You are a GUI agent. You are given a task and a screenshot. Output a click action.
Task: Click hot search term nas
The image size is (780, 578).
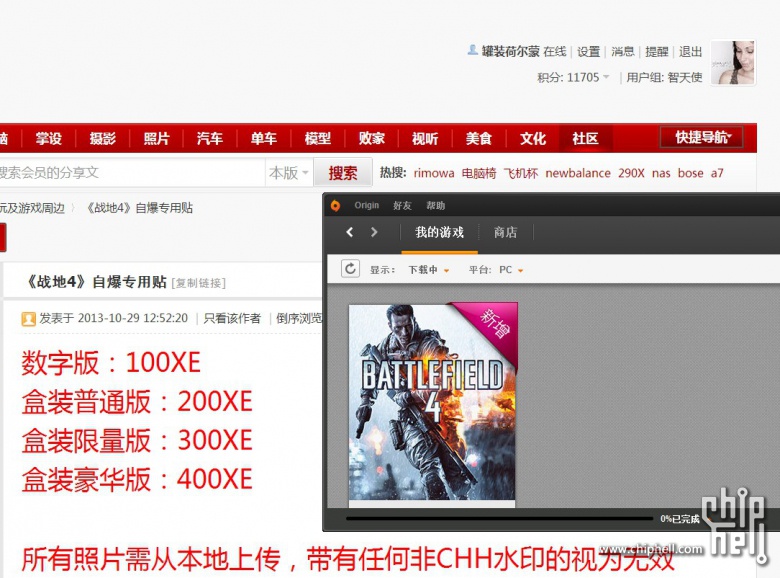661,173
